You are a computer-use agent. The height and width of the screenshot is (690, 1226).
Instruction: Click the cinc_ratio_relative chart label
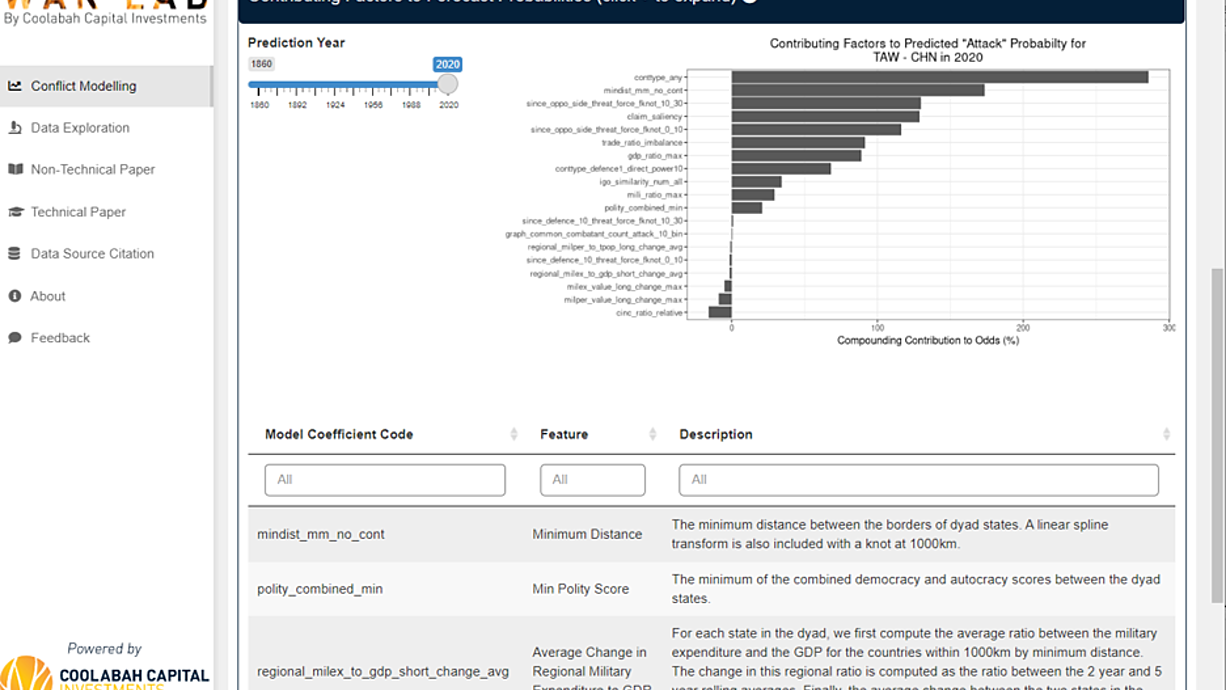[x=649, y=313]
